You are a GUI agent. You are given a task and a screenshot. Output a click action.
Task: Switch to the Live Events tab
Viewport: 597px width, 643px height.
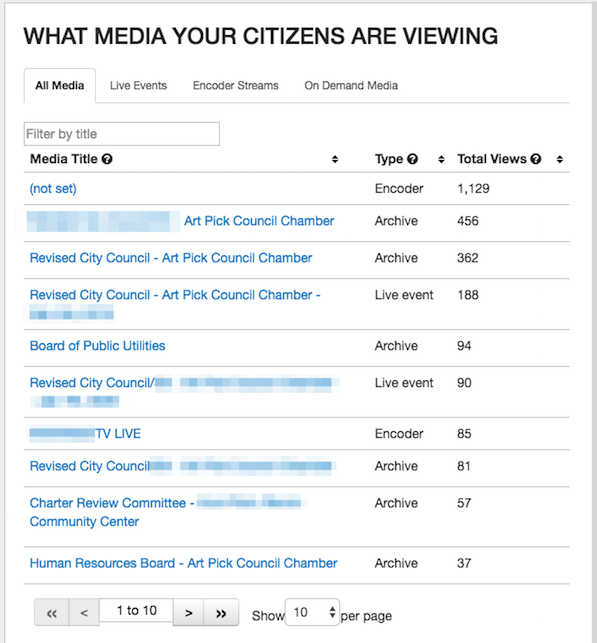pos(138,85)
